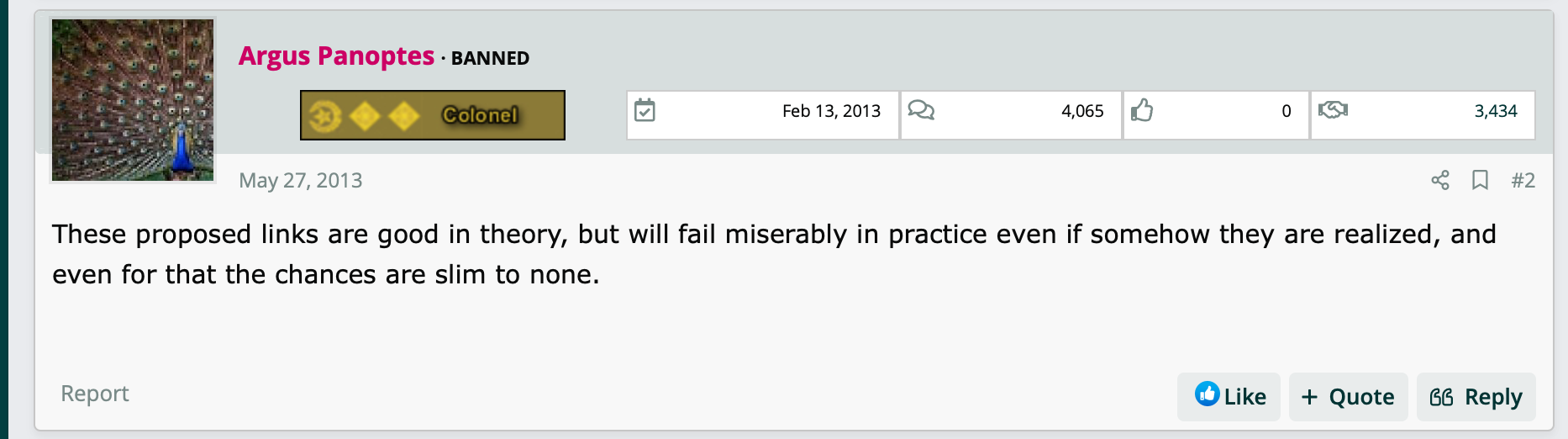Report this post
Image resolution: width=1568 pixels, height=439 pixels.
pyautogui.click(x=95, y=394)
